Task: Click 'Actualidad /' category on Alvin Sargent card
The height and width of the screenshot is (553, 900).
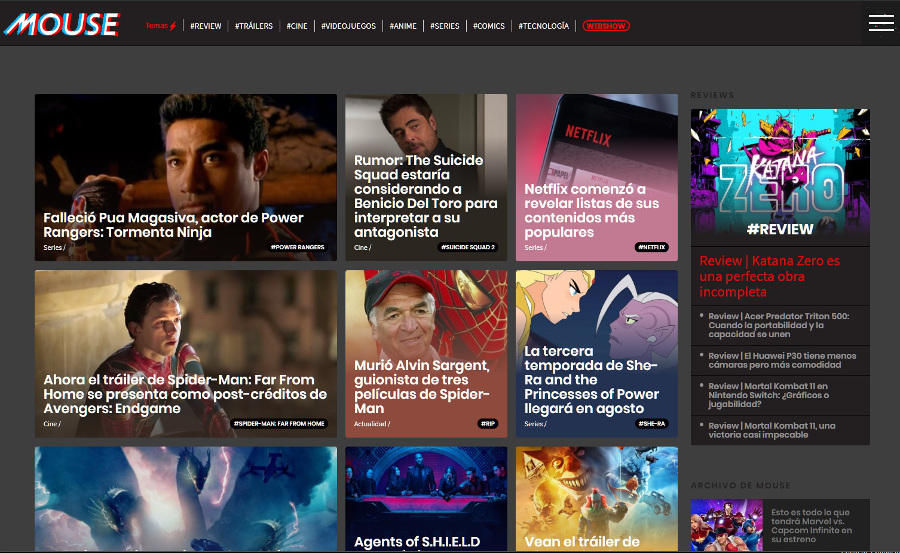Action: (372, 424)
